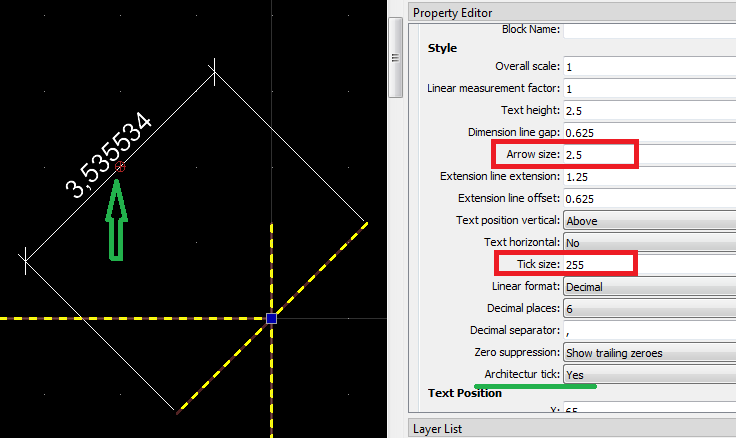Edit the Linear measurement factor field

(x=648, y=89)
